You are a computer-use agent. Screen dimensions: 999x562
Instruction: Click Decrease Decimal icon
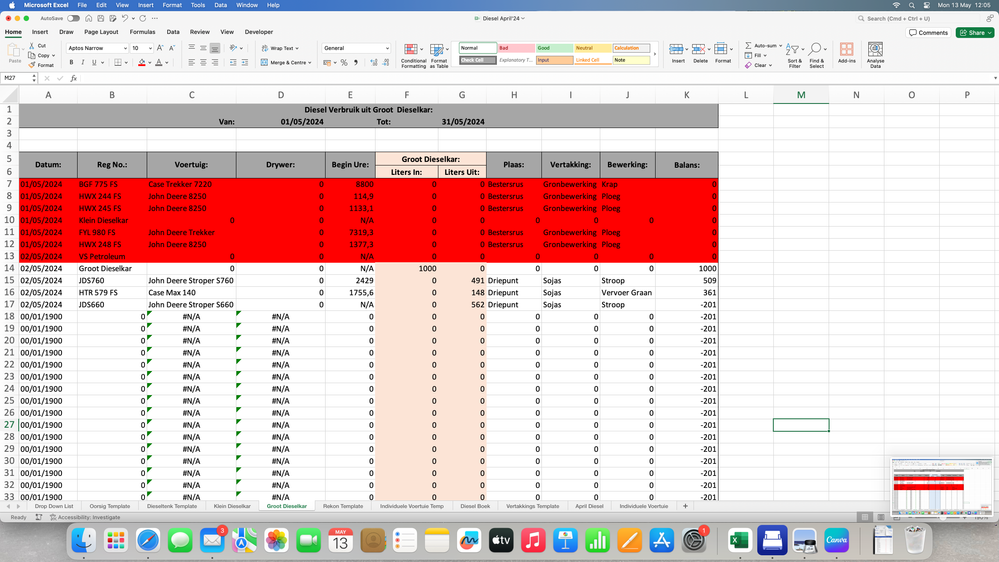pyautogui.click(x=385, y=62)
